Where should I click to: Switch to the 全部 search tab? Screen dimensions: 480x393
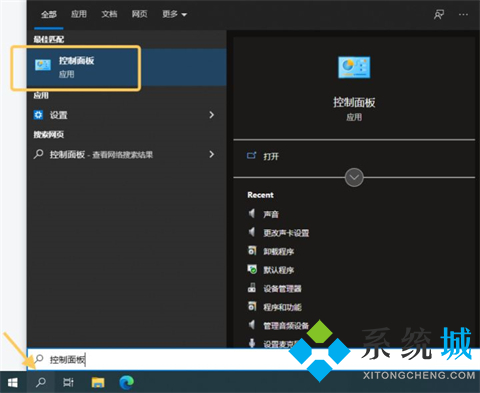coord(49,14)
